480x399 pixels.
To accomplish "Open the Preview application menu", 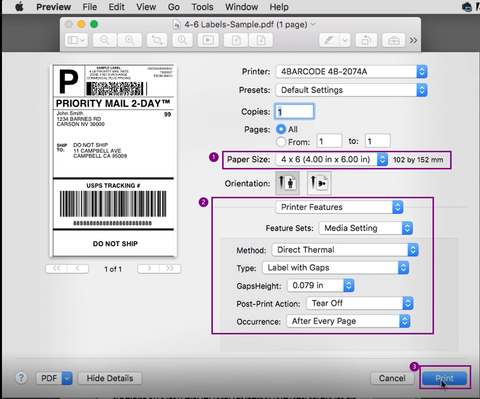I will point(53,7).
